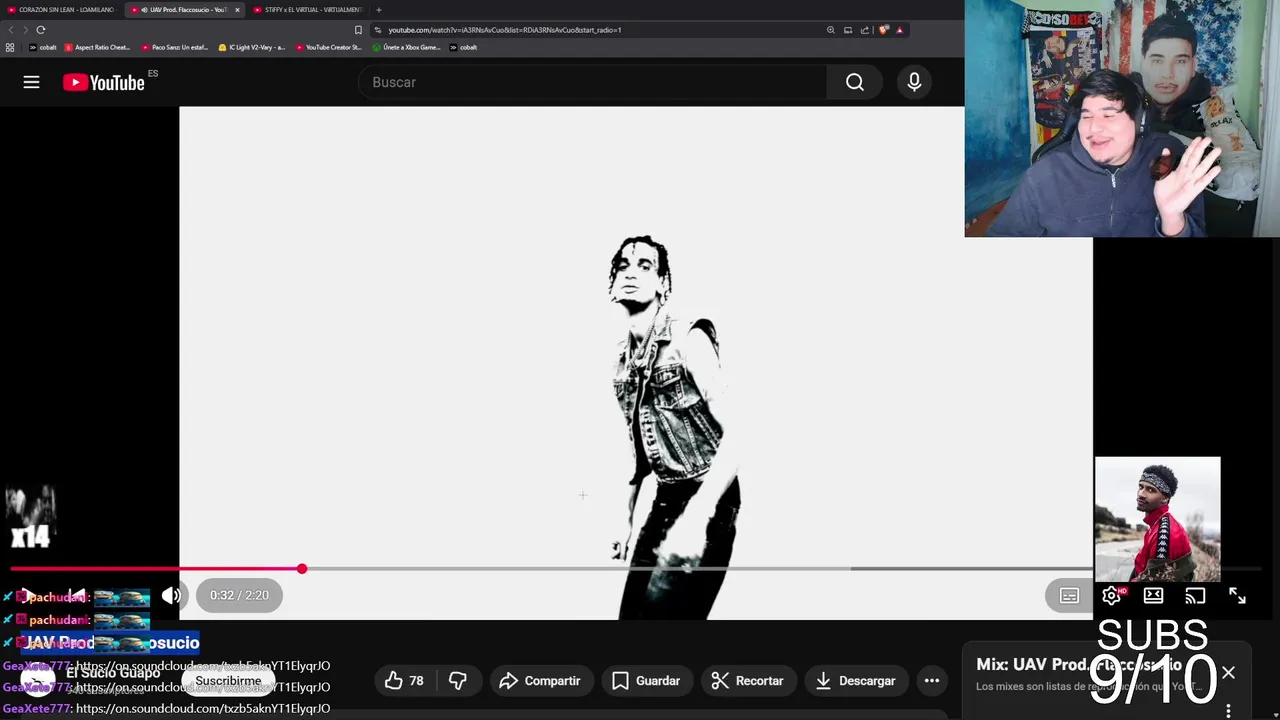Image resolution: width=1280 pixels, height=720 pixels.
Task: Reload the current page
Action: pyautogui.click(x=41, y=30)
